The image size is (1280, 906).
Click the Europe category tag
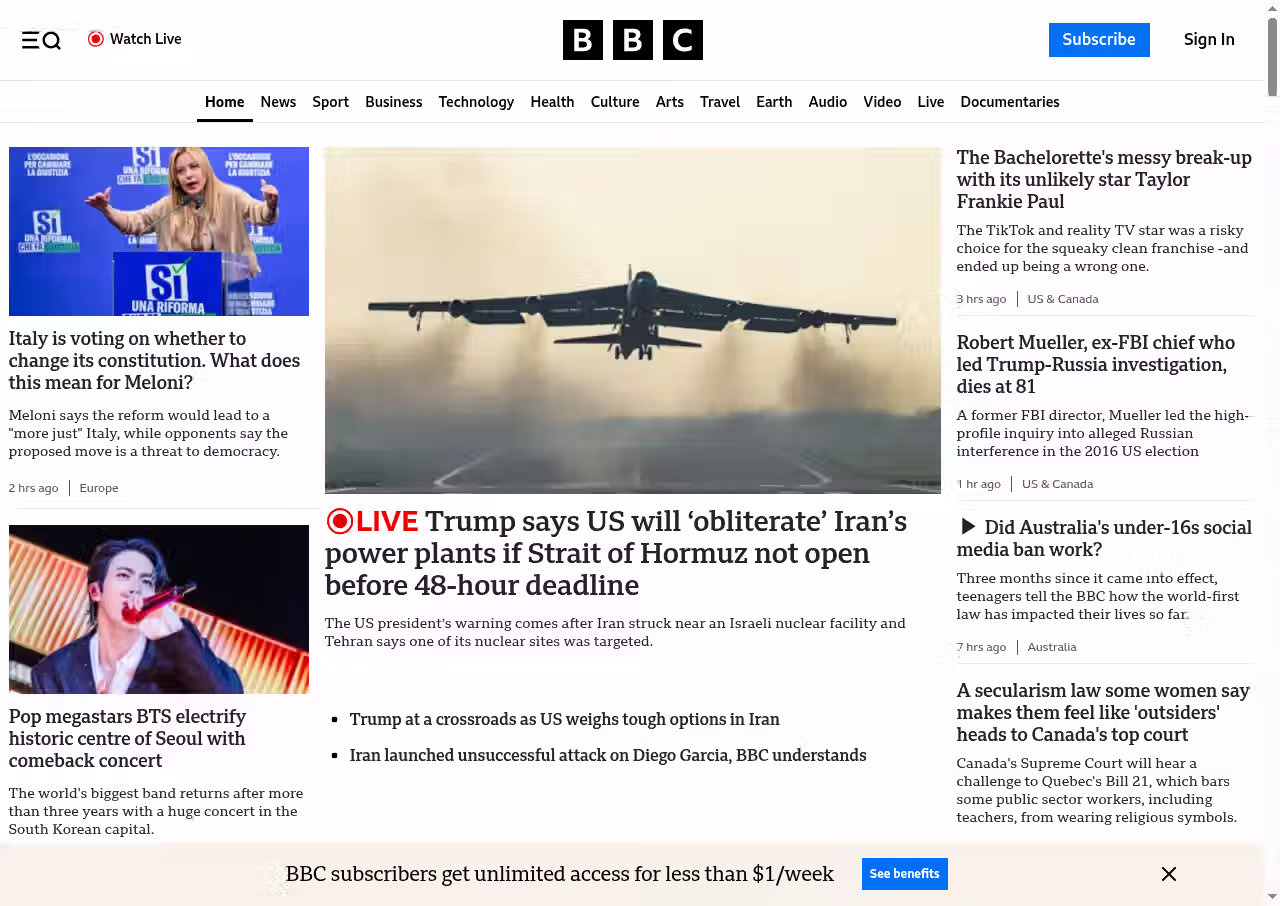99,488
